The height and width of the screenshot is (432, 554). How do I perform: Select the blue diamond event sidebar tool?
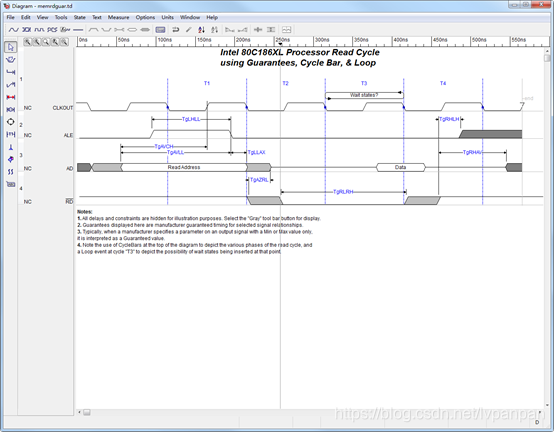coord(11,159)
